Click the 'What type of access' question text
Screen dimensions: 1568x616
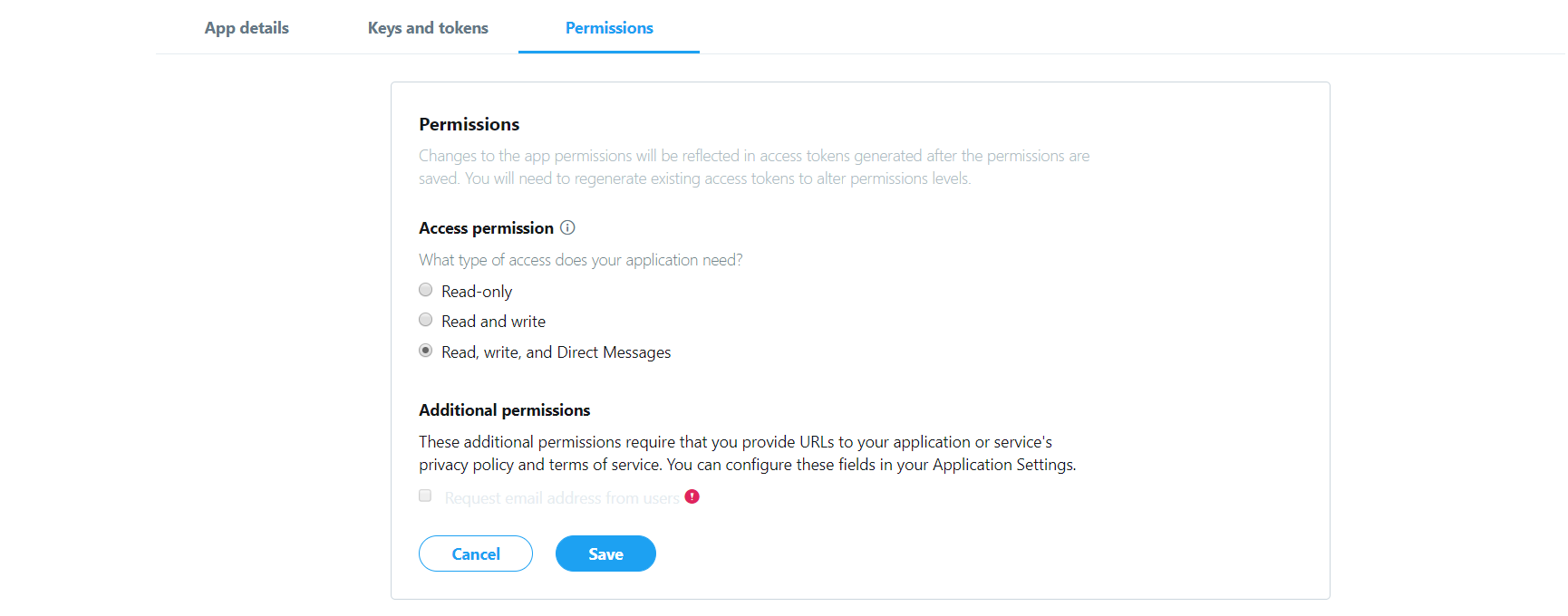(580, 260)
